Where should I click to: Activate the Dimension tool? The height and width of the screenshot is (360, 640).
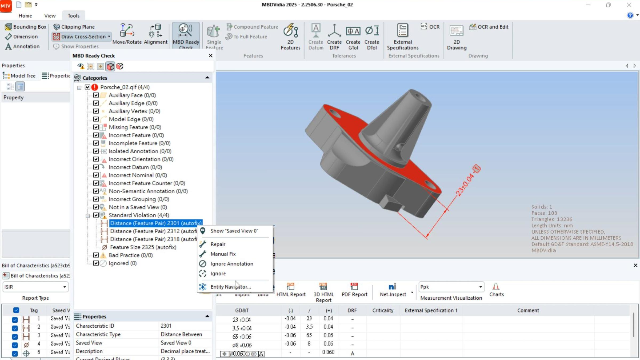pyautogui.click(x=22, y=37)
